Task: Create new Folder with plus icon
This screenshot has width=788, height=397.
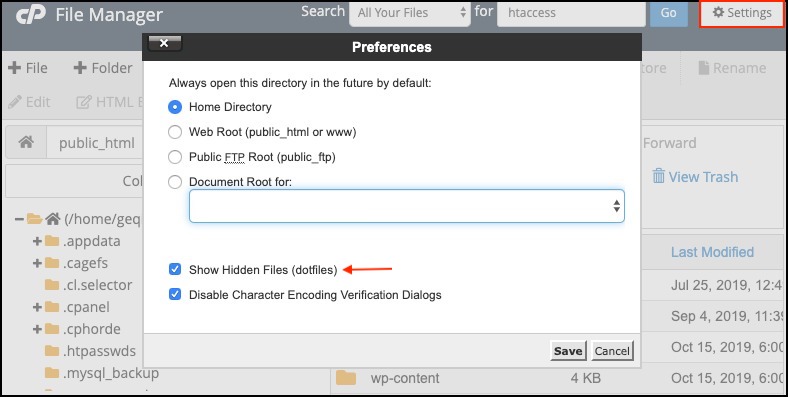Action: (x=80, y=68)
